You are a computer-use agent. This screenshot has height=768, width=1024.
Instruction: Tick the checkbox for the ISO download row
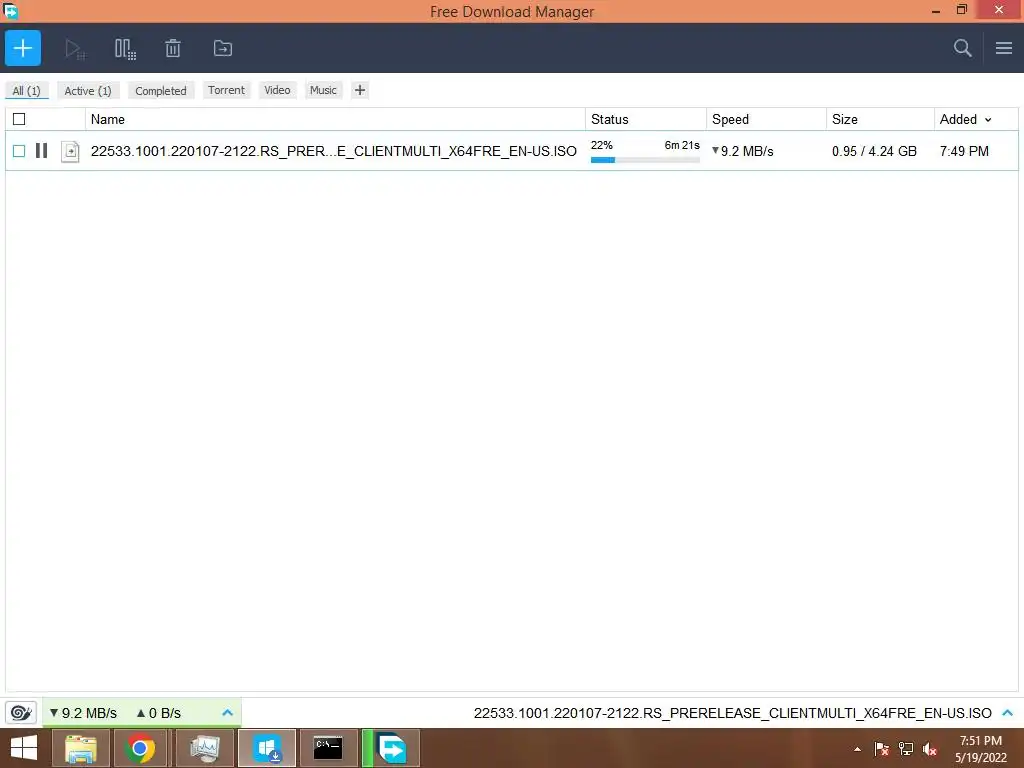tap(19, 151)
